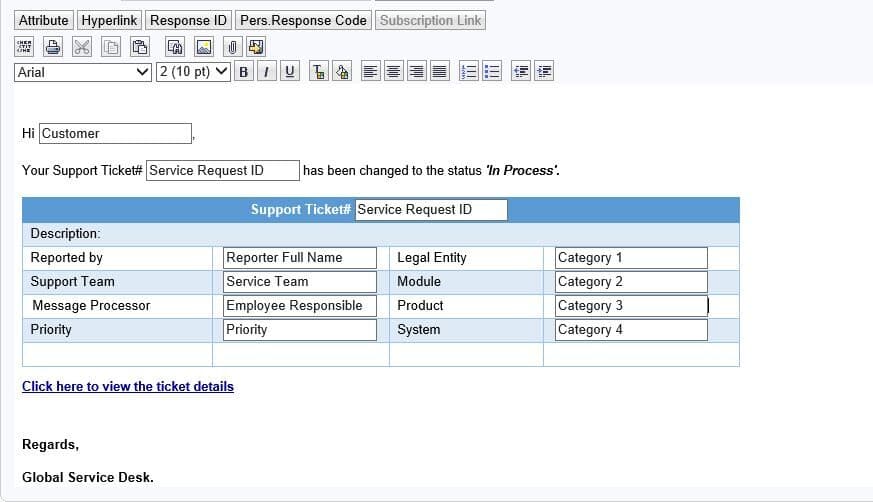Click the Cut scissors icon
This screenshot has height=502, width=873.
coord(82,46)
